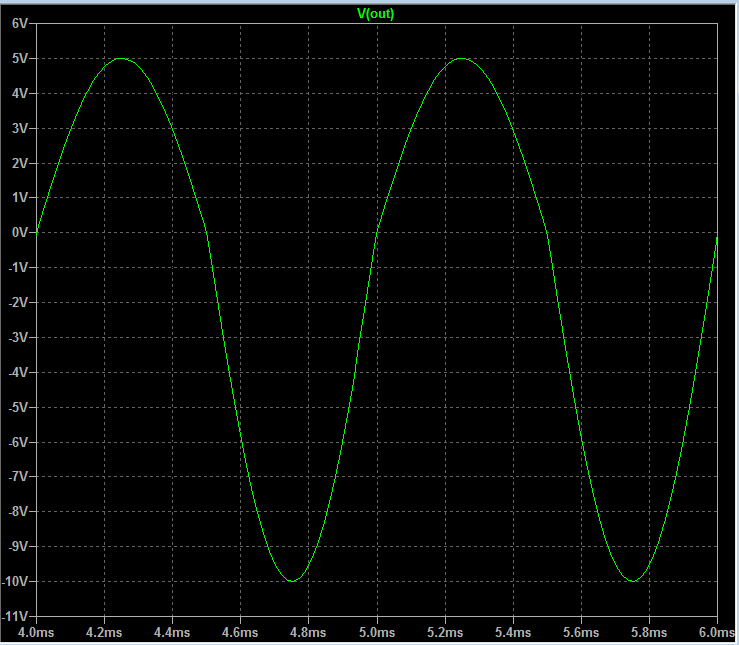Click the 6.0ms time axis label
This screenshot has width=739, height=645.
click(x=717, y=632)
